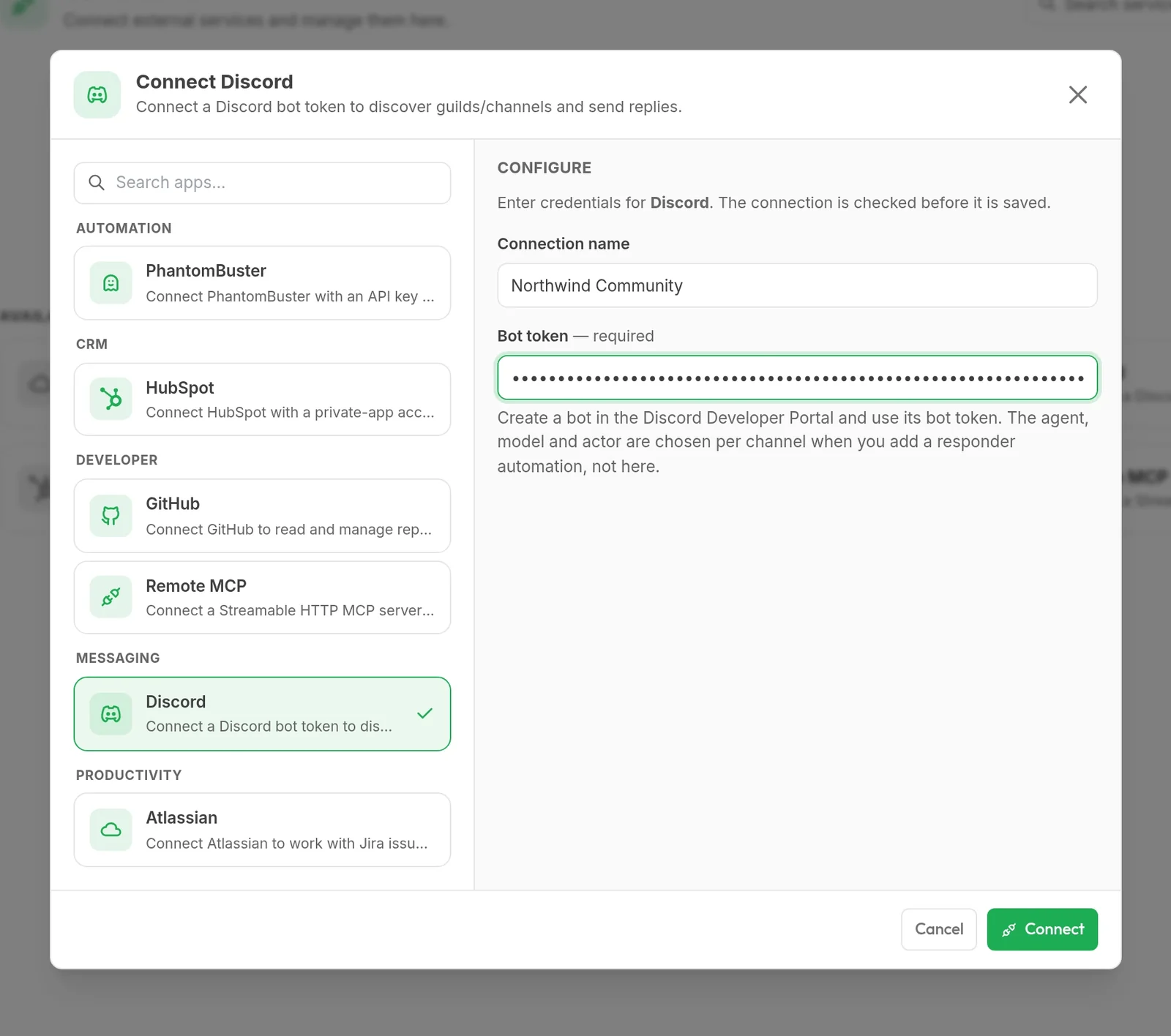The height and width of the screenshot is (1036, 1171).
Task: Click into the Bot token field
Action: tap(797, 378)
